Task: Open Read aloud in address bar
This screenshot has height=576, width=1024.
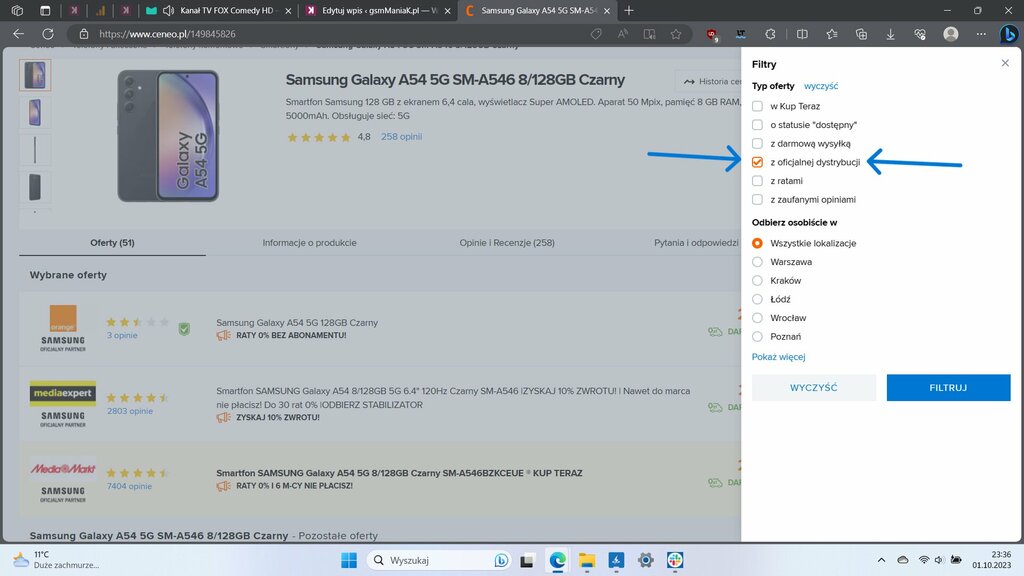Action: point(622,34)
